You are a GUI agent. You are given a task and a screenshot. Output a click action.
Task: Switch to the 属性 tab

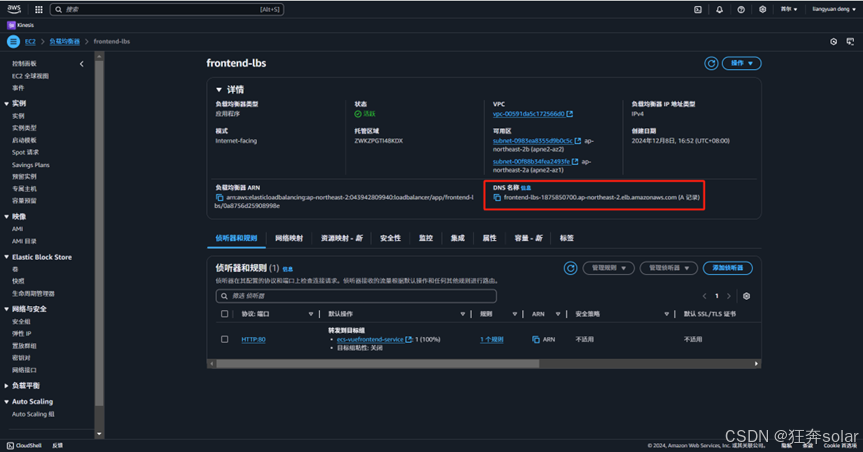click(x=489, y=238)
